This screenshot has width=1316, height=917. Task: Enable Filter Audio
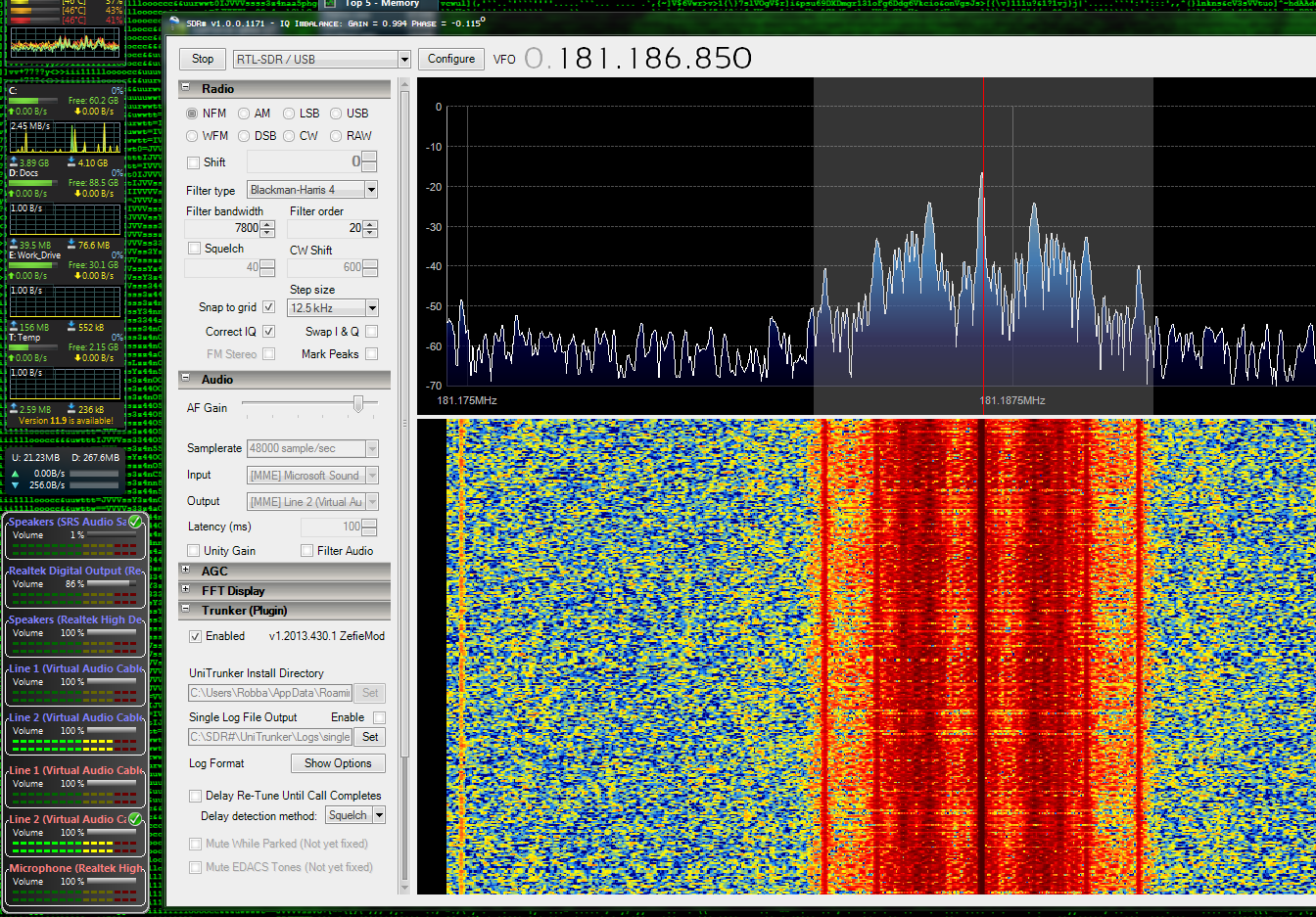306,551
